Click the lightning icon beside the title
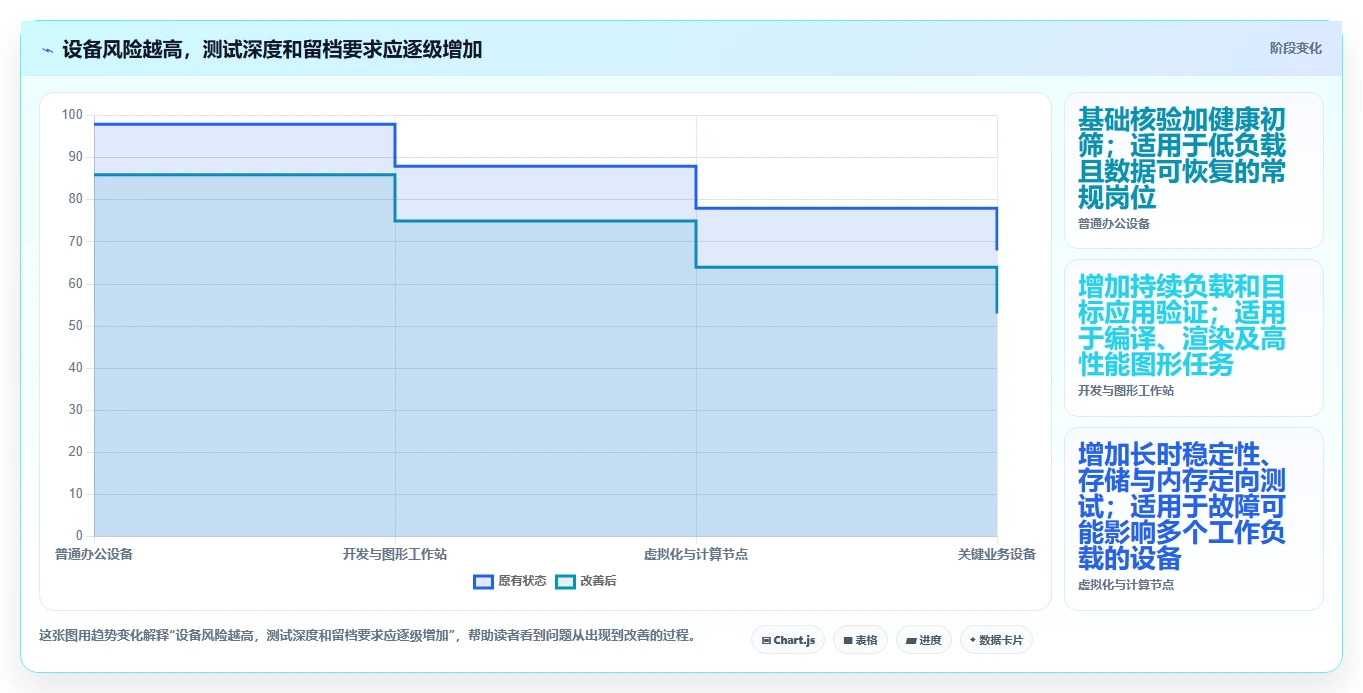1363x693 pixels. pos(47,49)
